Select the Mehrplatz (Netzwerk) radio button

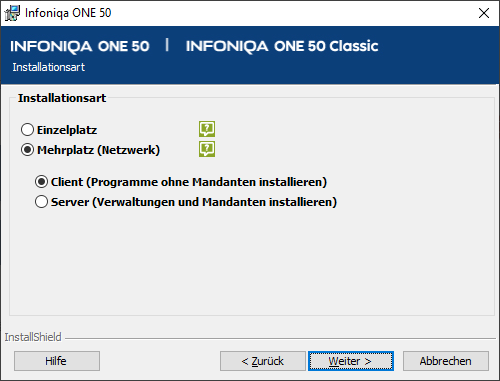point(27,150)
